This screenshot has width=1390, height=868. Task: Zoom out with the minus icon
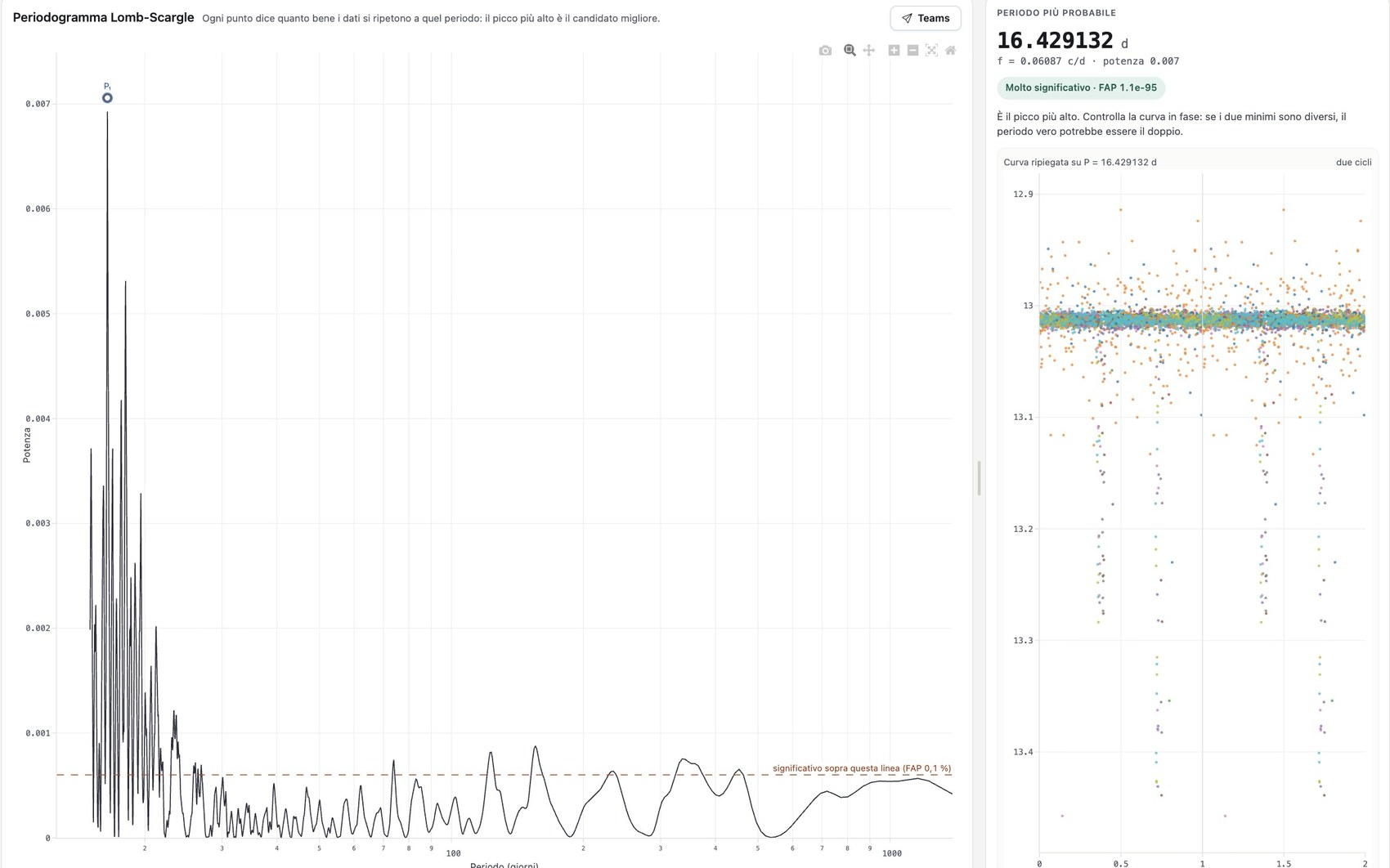pyautogui.click(x=912, y=51)
